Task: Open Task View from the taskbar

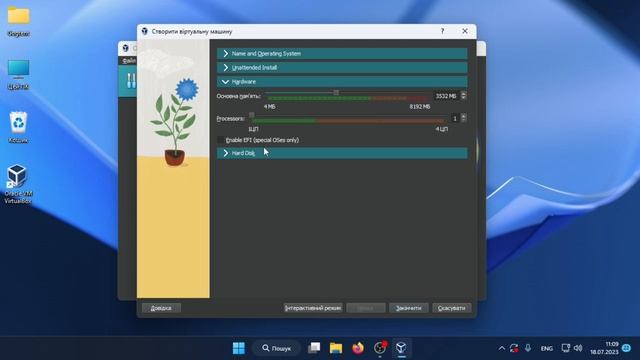Action: (314, 348)
